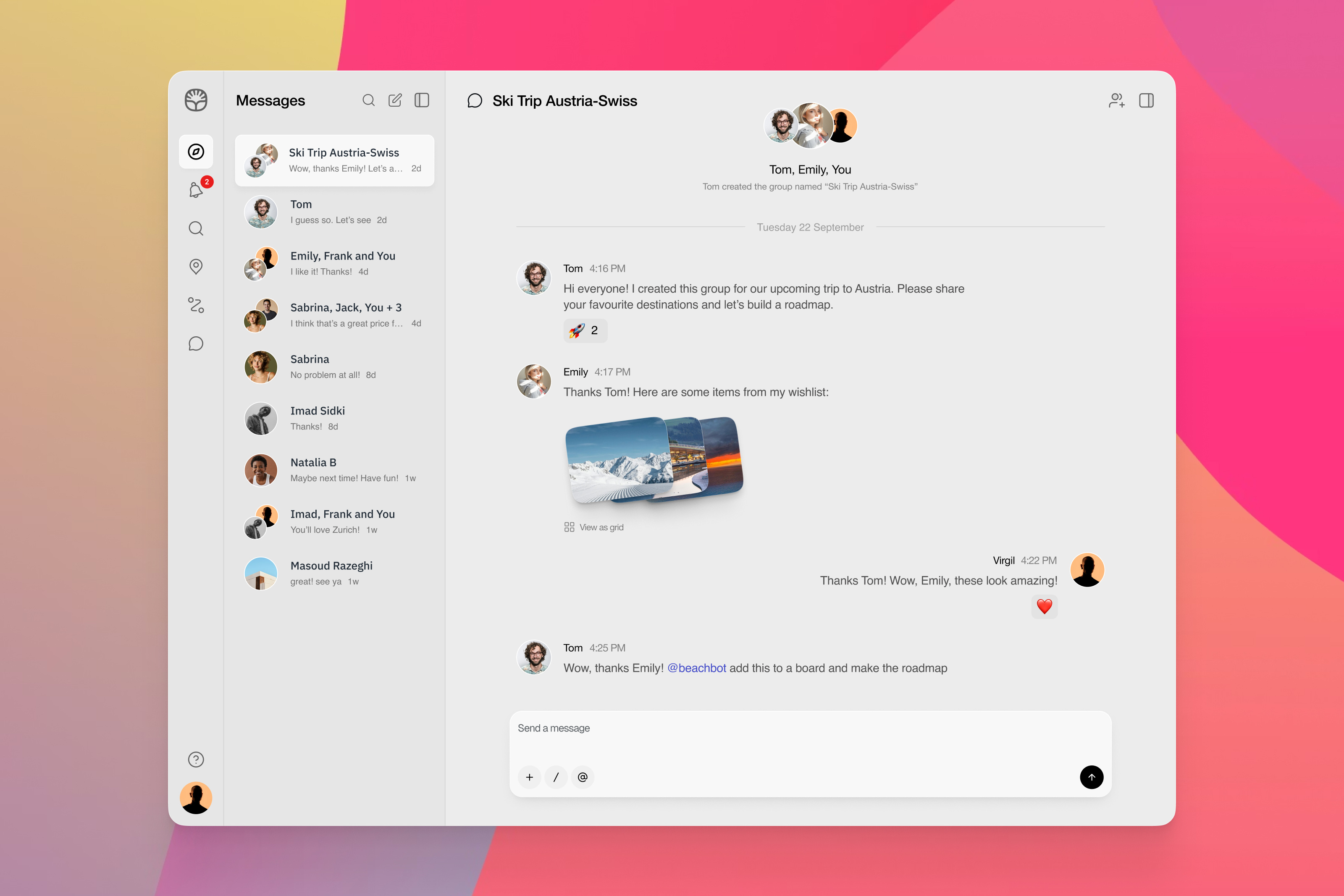The image size is (1344, 896).
Task: Click View as grid link
Action: tap(594, 527)
